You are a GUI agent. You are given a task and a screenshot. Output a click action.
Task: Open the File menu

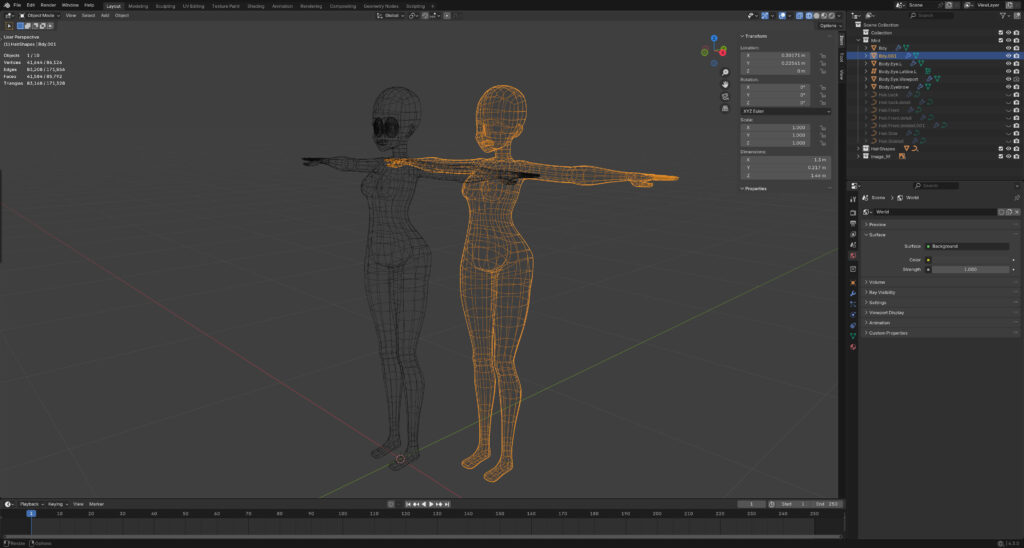click(17, 5)
